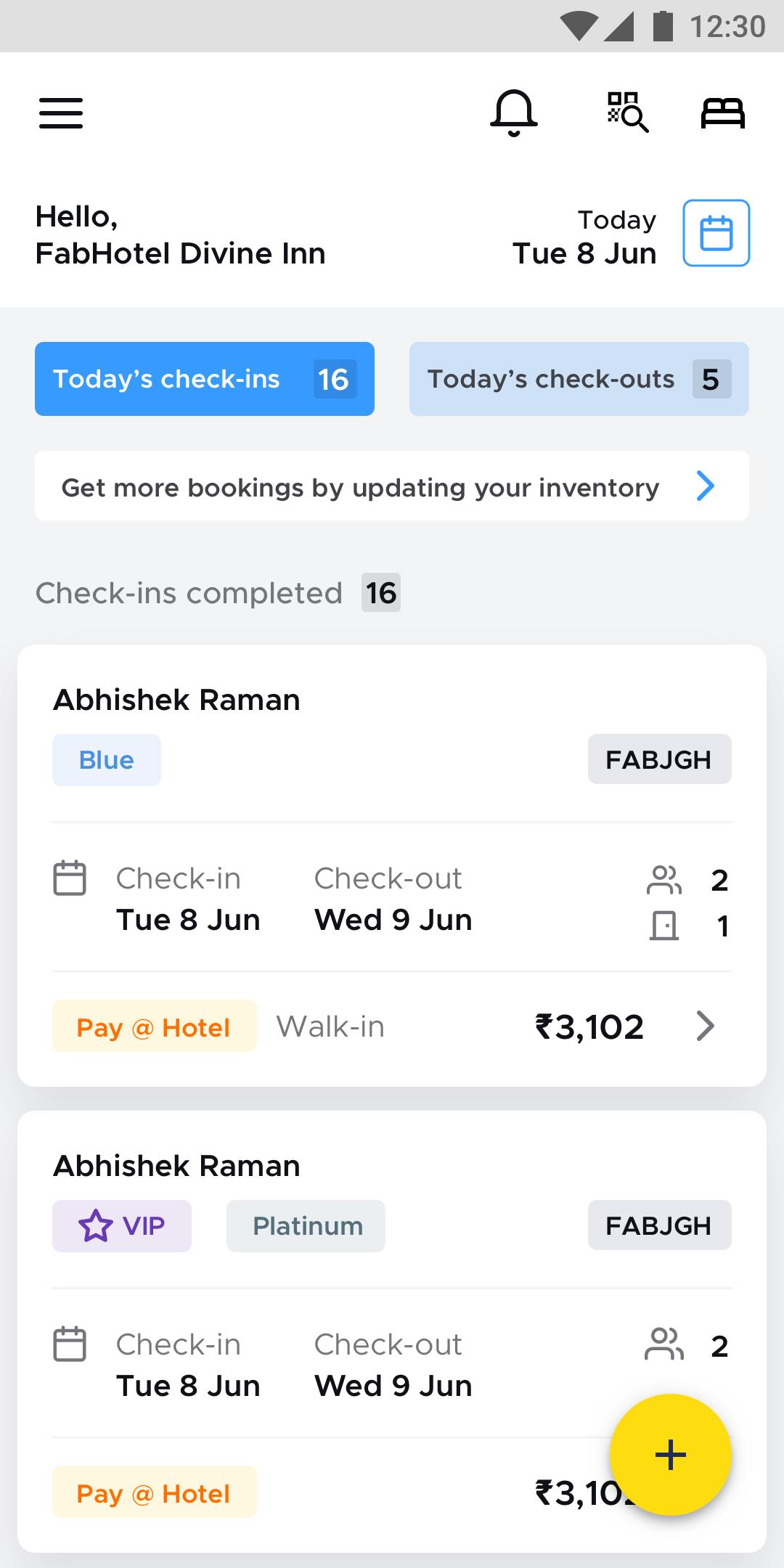Open the rooms bed icon
The height and width of the screenshot is (1568, 784).
(723, 113)
